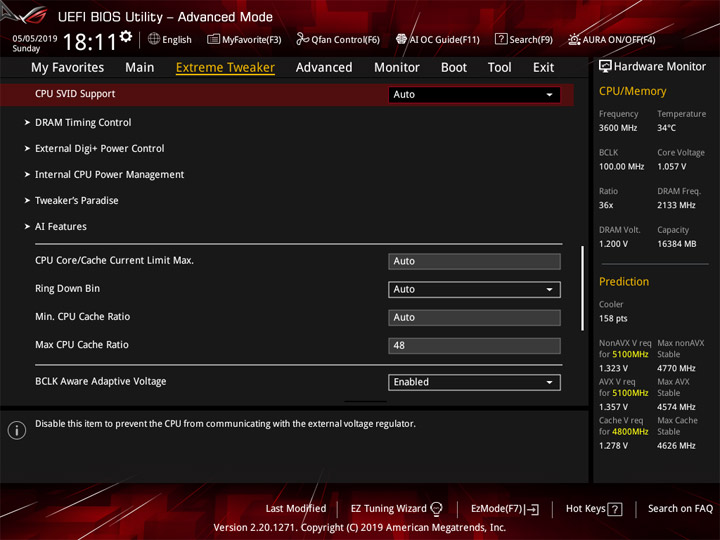Expand Tweaker's Paradise submenu
Viewport: 720px width, 540px height.
(76, 201)
